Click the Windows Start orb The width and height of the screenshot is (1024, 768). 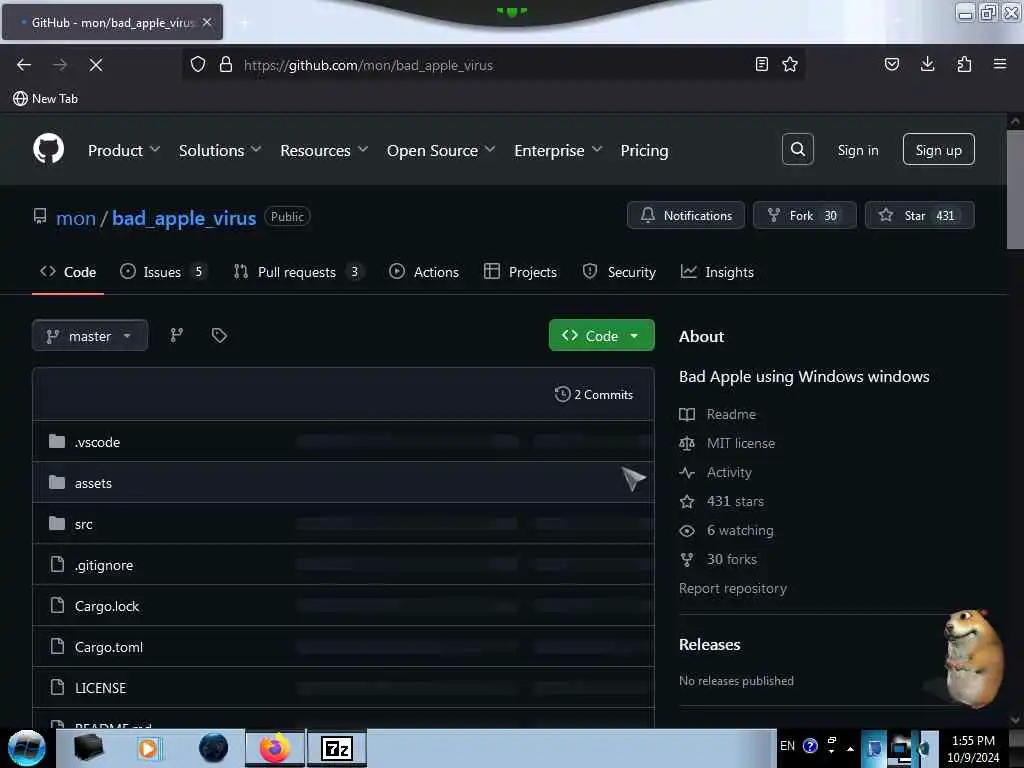[x=27, y=748]
